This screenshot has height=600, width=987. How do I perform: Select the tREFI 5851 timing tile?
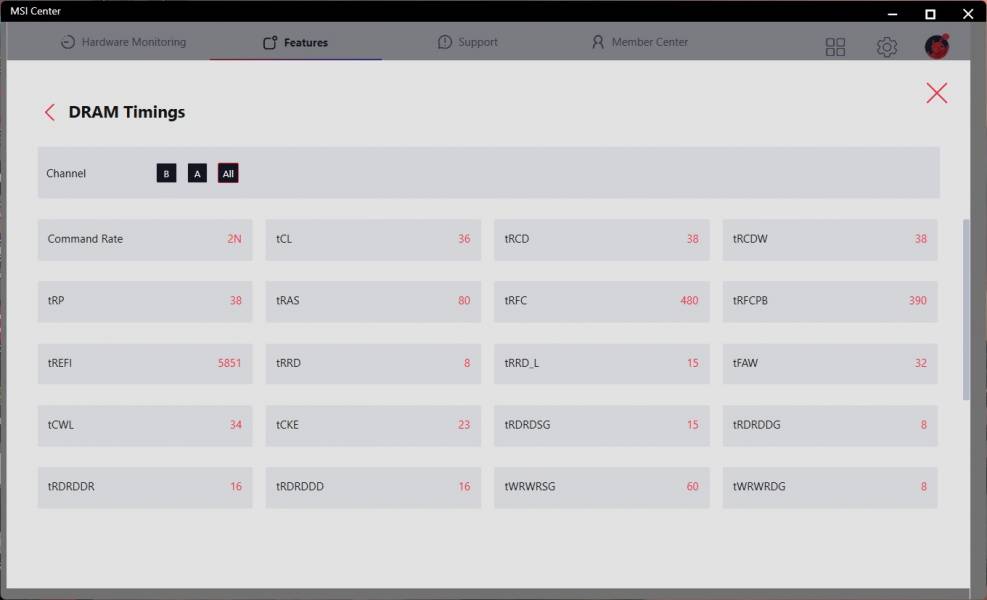145,363
